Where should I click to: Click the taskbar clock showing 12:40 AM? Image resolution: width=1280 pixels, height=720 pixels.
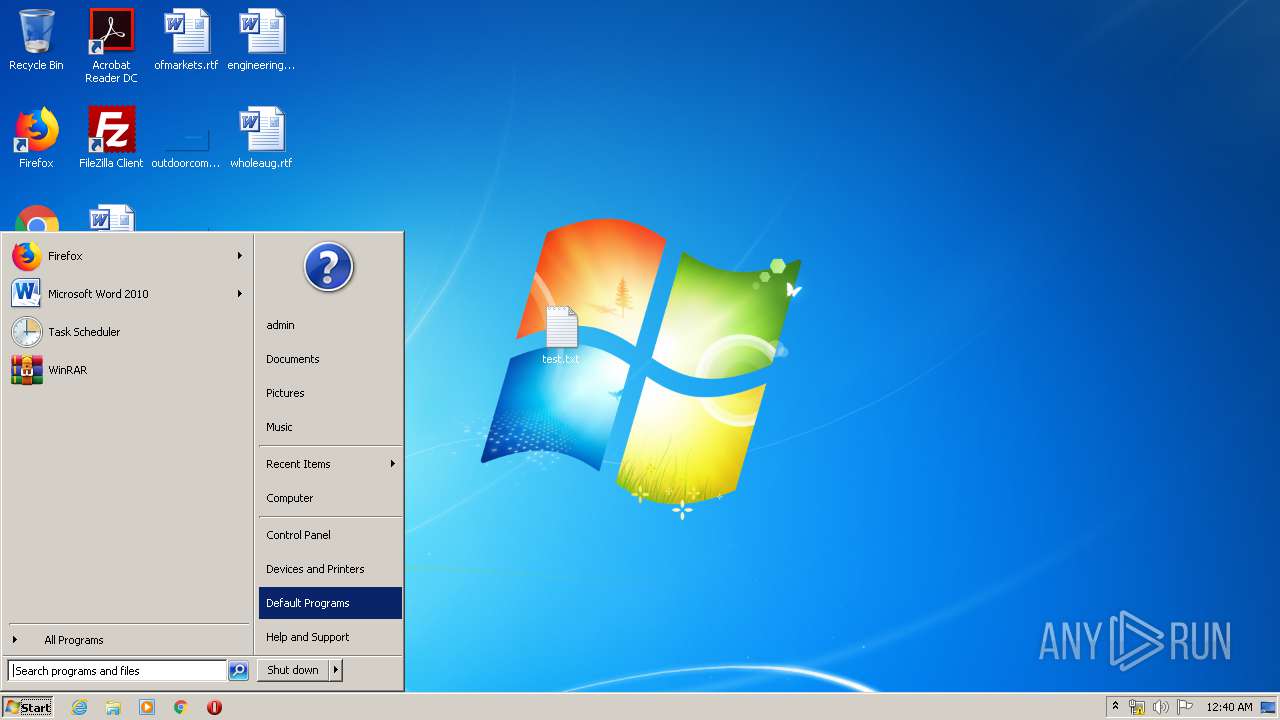tap(1229, 707)
